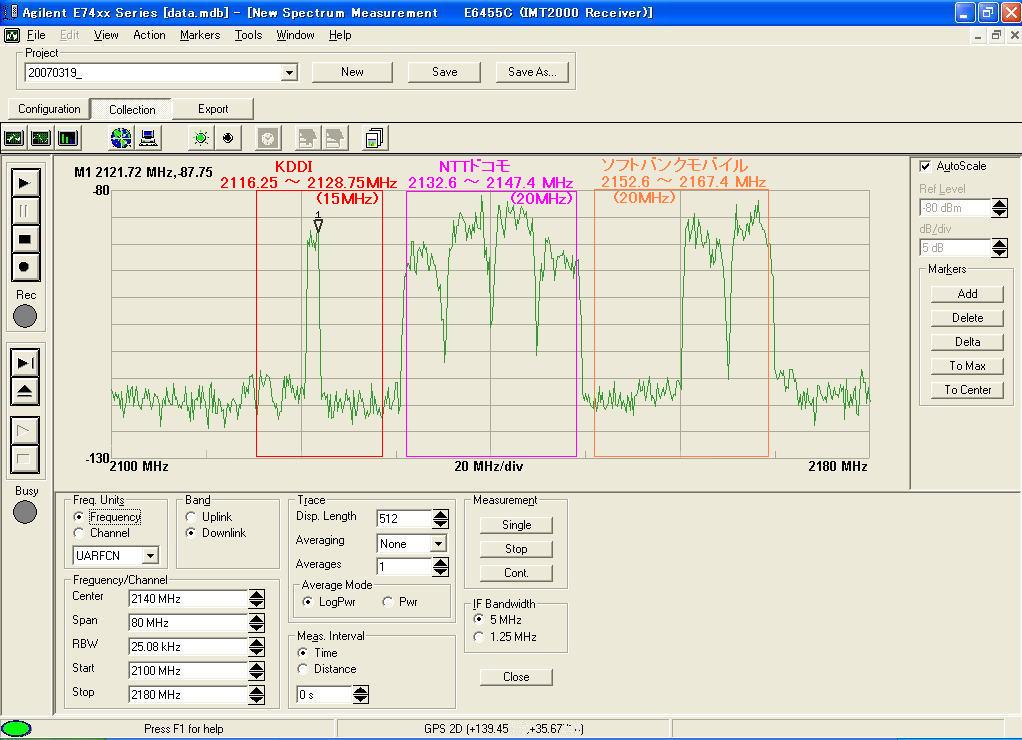Open the View menu
The image size is (1022, 740).
pyautogui.click(x=106, y=35)
